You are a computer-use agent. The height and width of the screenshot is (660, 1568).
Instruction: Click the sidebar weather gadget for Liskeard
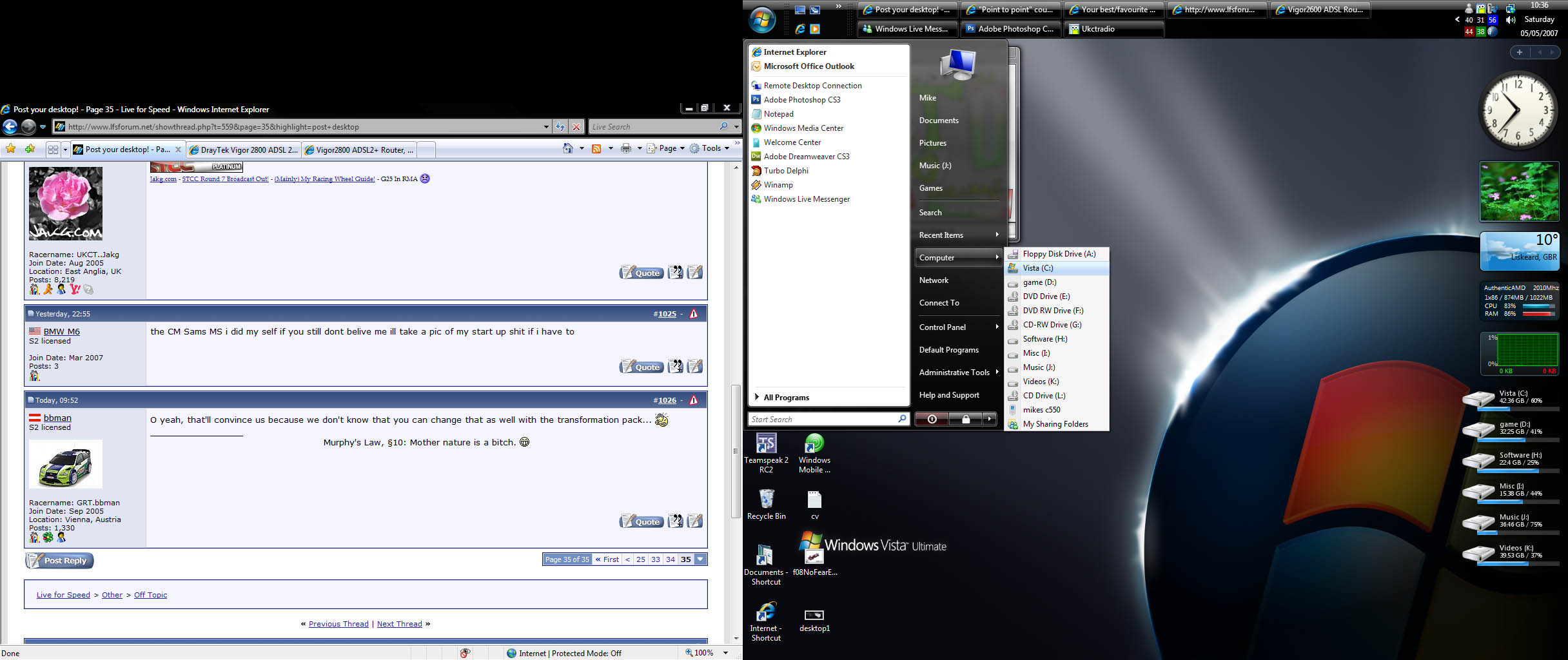tap(1520, 251)
